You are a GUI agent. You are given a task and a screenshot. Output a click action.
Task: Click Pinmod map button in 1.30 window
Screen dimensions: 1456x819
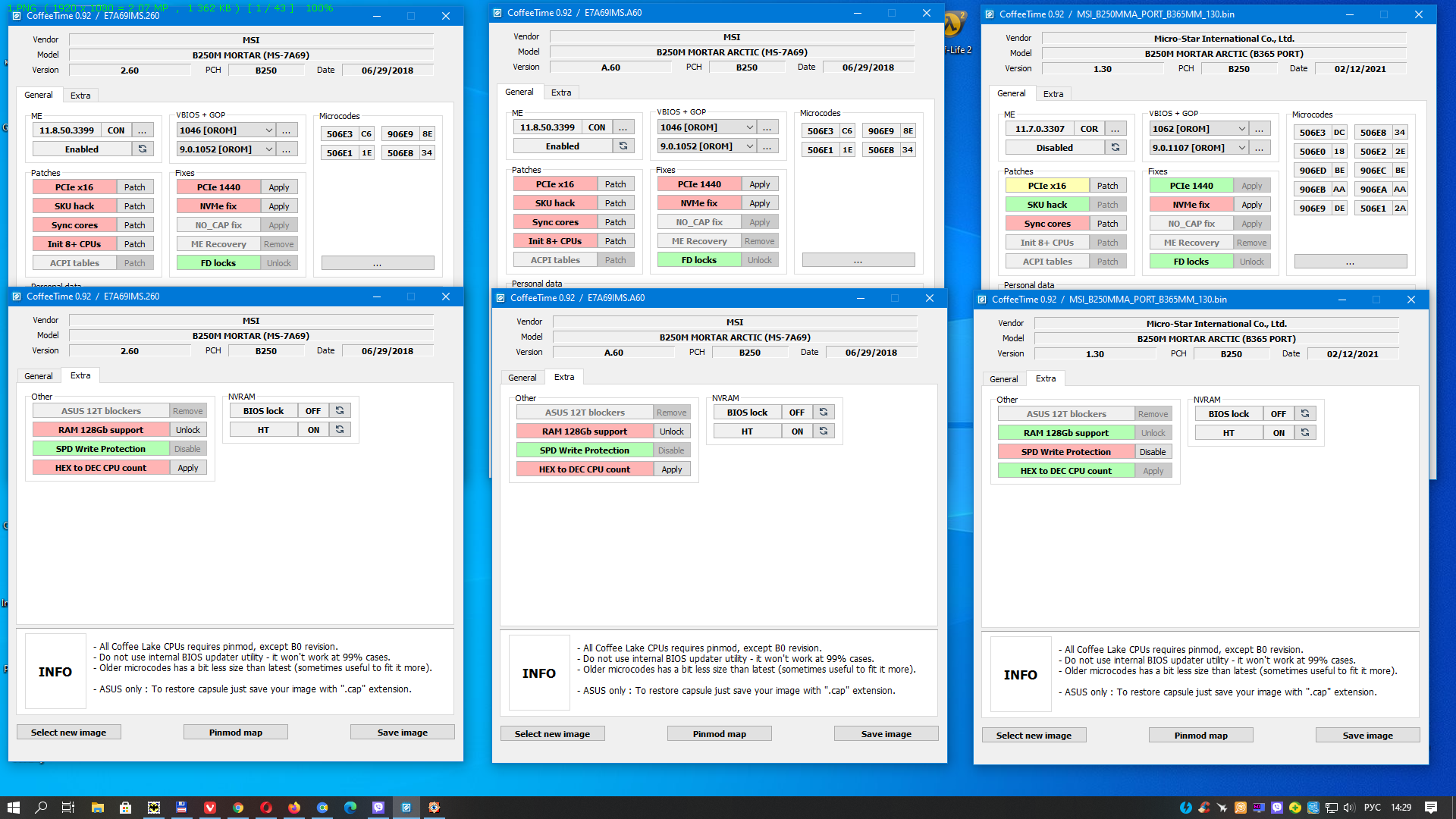tap(1200, 736)
